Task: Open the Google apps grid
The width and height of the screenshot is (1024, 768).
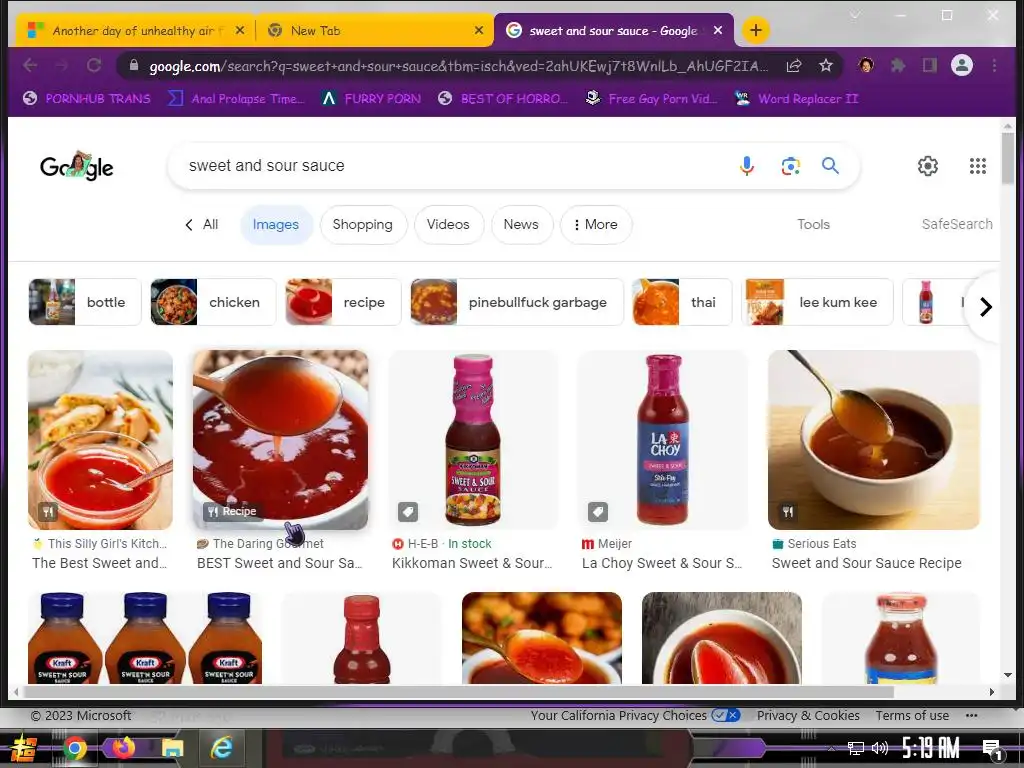Action: coord(978,166)
